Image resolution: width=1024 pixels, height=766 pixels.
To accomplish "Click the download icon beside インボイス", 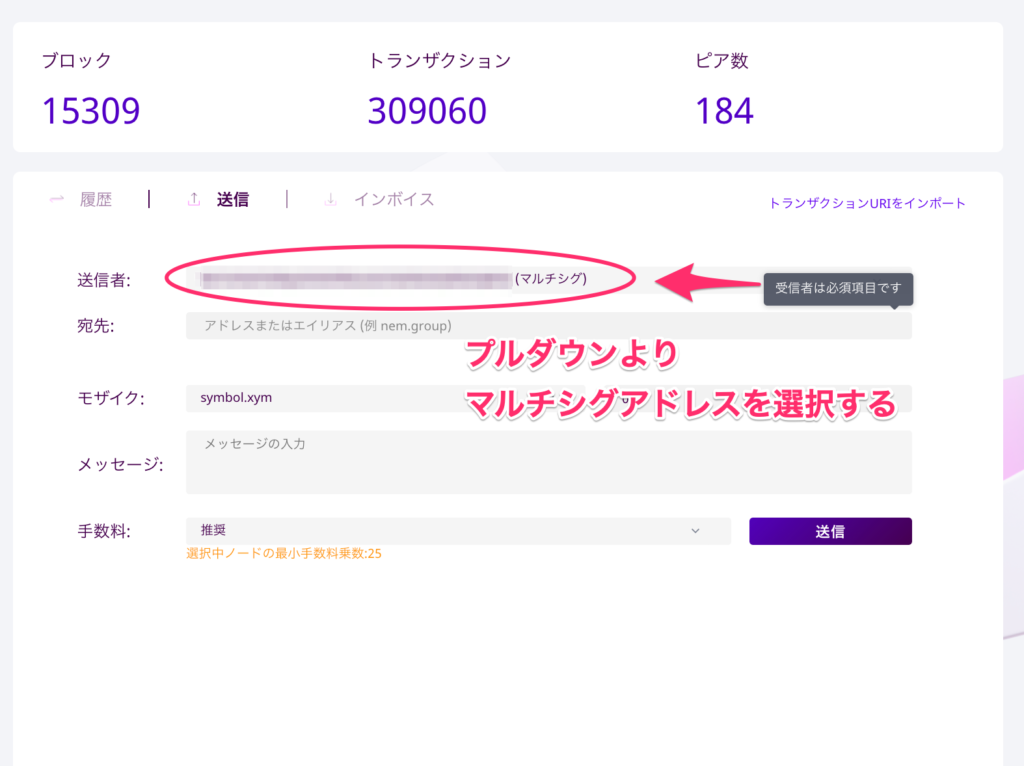I will pyautogui.click(x=331, y=199).
